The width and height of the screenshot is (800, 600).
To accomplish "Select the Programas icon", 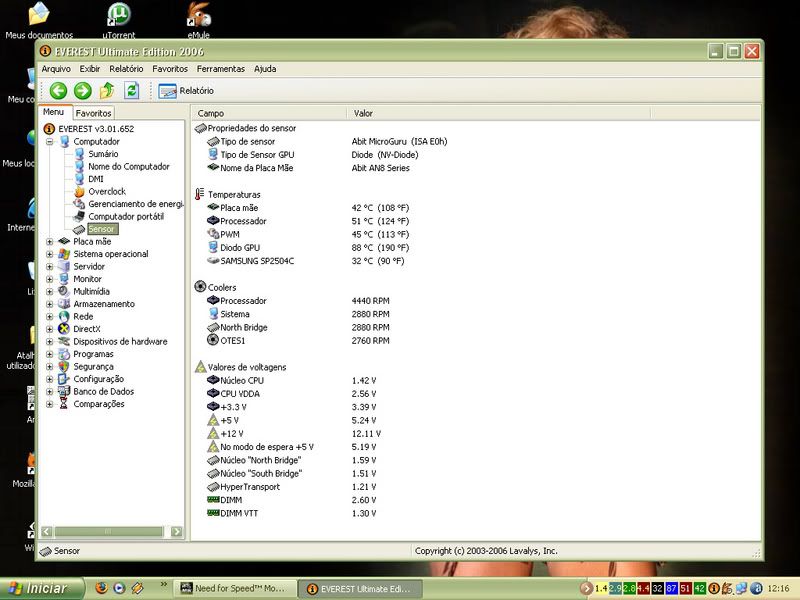I will click(64, 354).
